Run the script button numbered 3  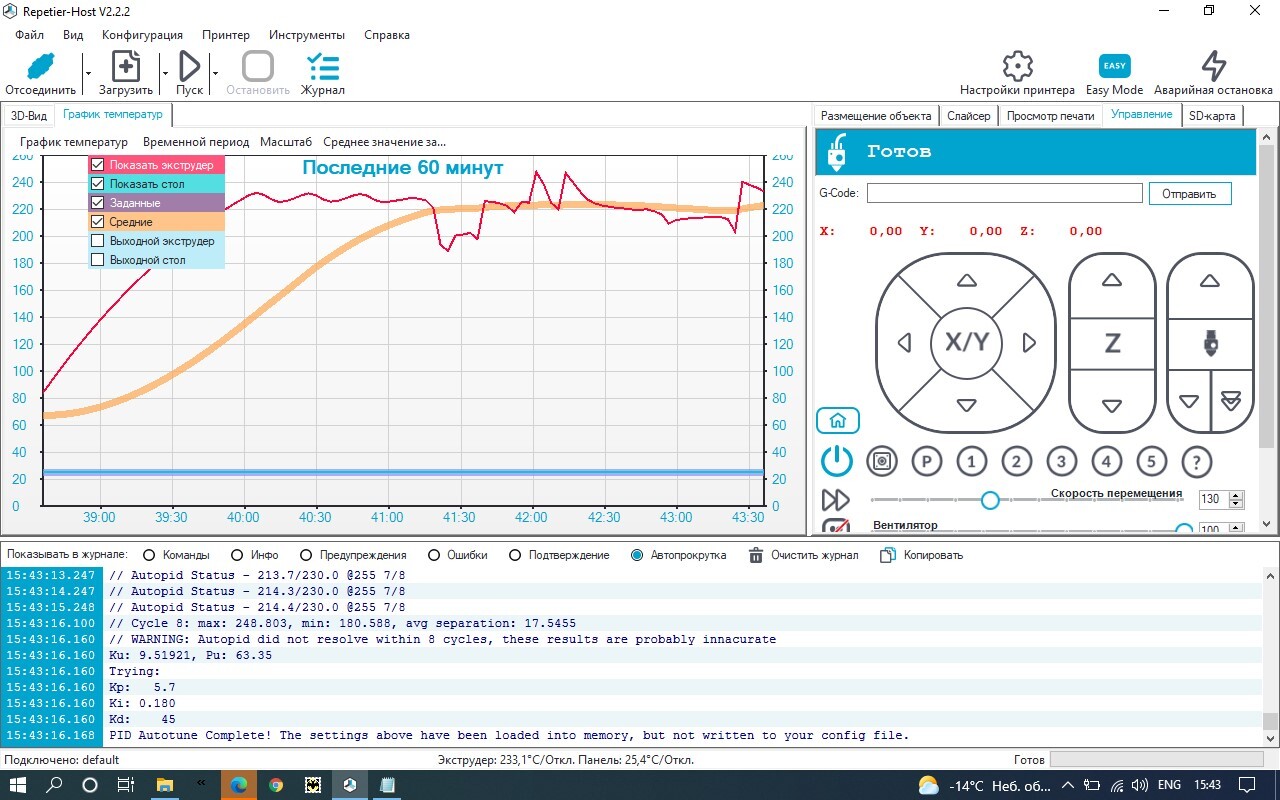(x=1061, y=461)
